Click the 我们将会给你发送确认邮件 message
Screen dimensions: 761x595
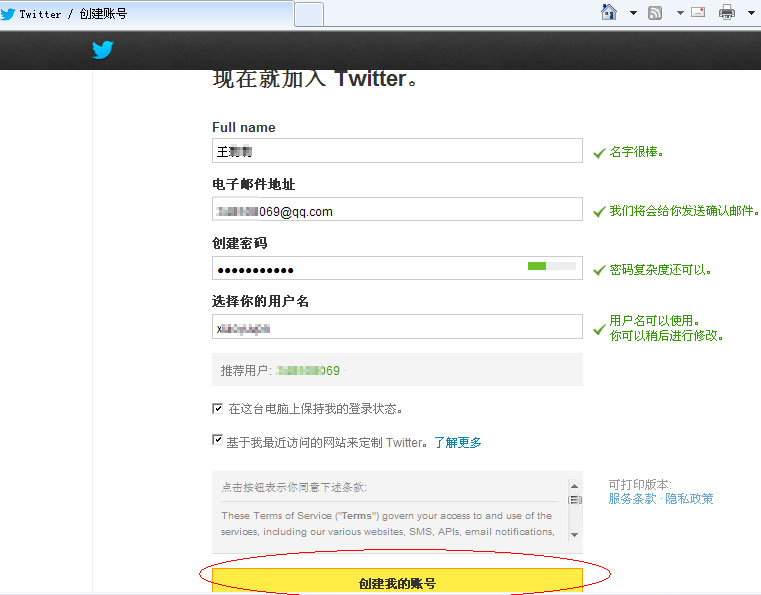coord(684,211)
